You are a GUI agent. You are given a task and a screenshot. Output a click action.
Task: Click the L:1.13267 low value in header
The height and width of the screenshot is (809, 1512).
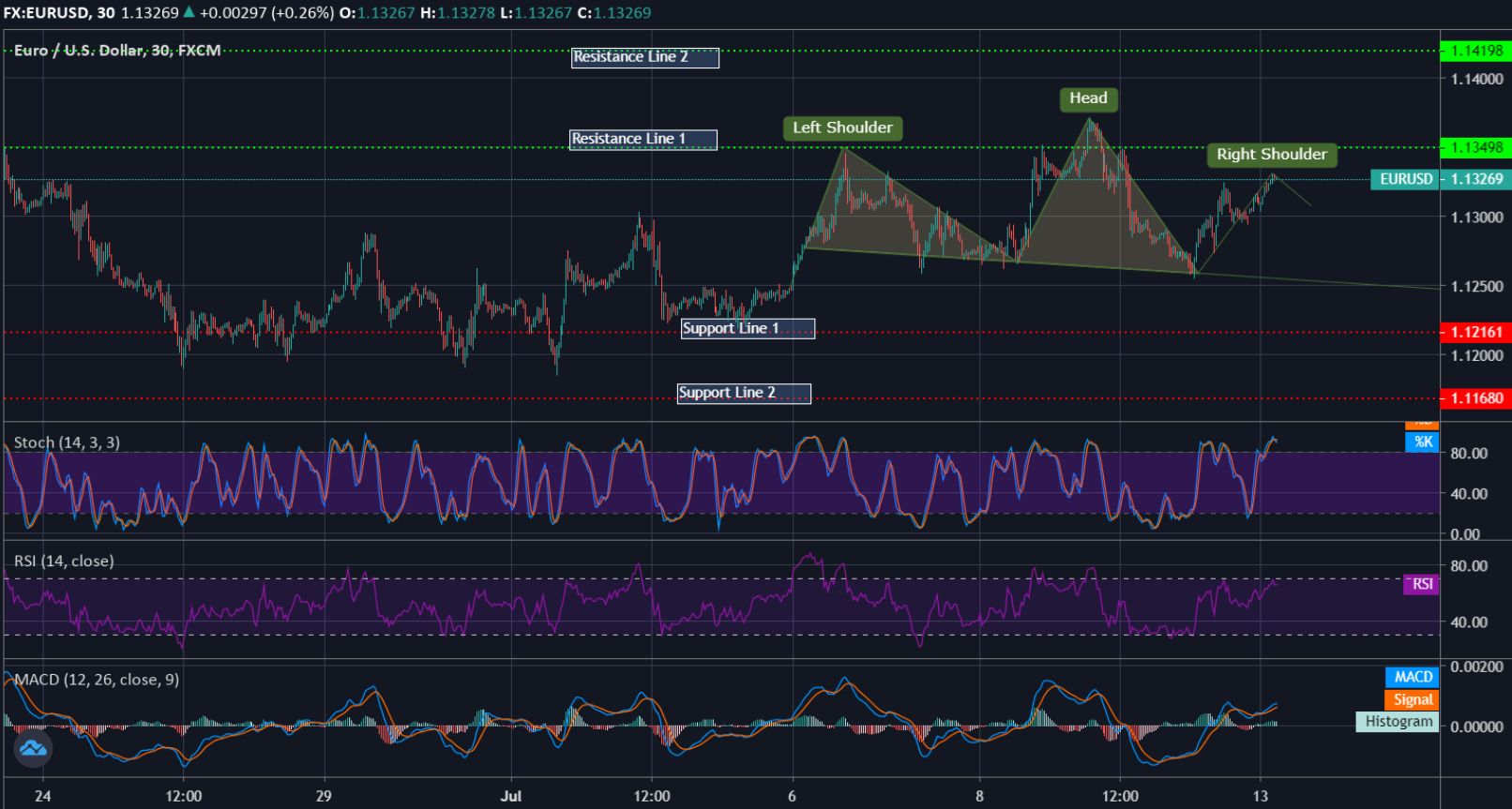click(536, 13)
